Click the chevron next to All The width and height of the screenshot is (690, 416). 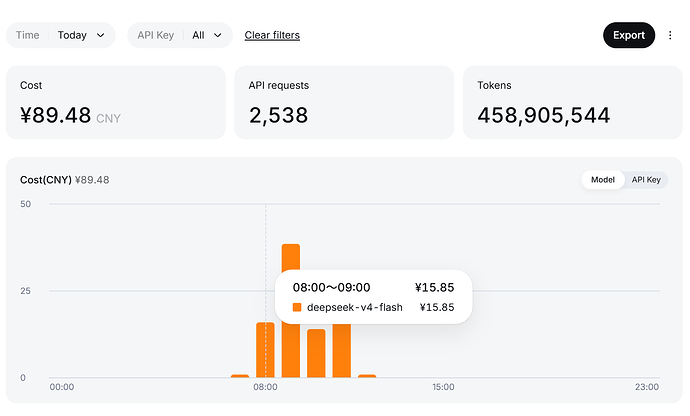[218, 35]
